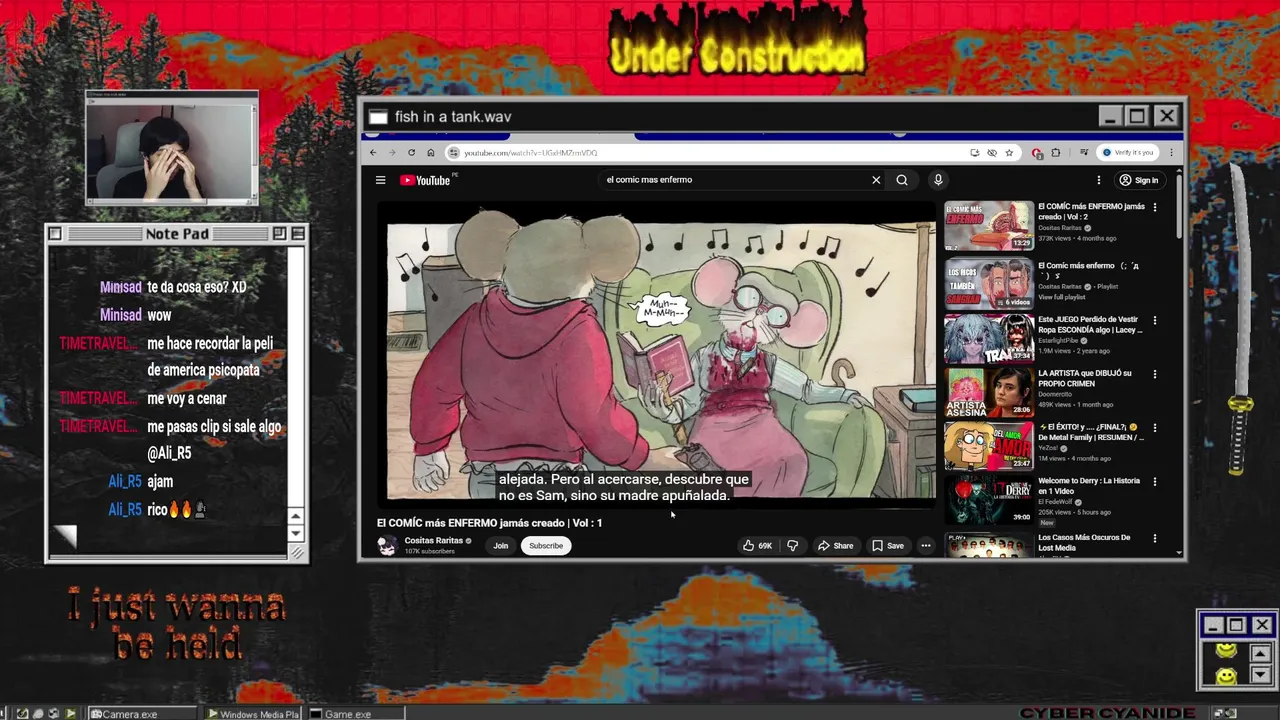Viewport: 1280px width, 720px height.
Task: Click the YouTube page scrollbar
Action: click(x=1179, y=205)
